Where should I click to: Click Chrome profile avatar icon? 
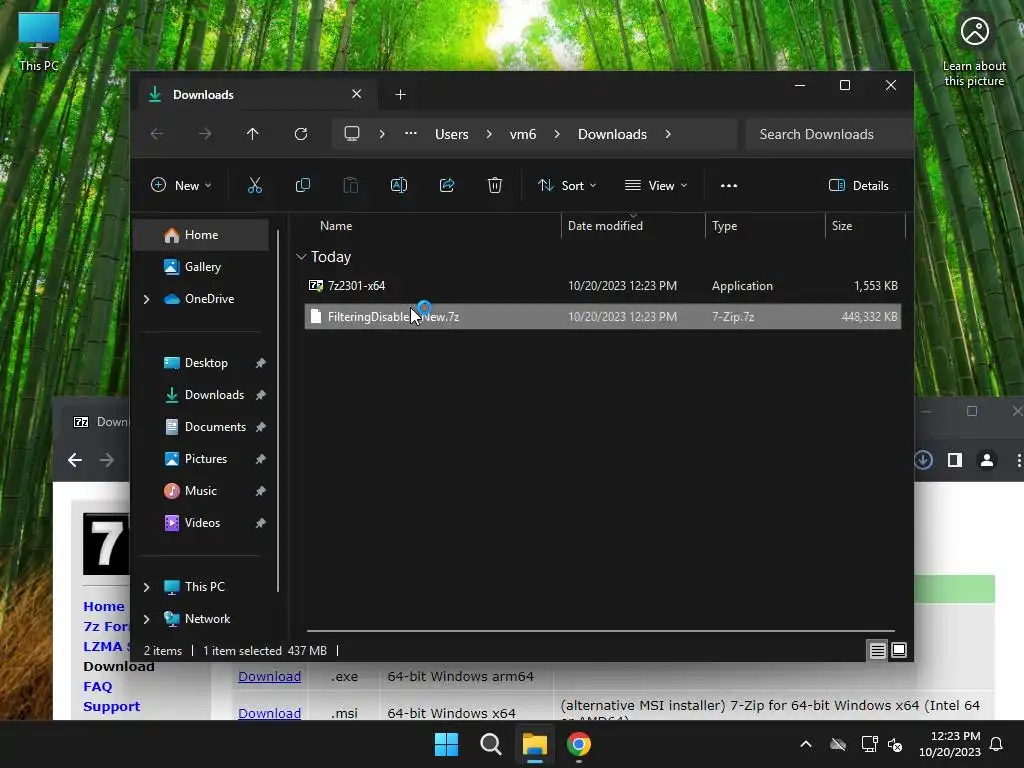[x=987, y=460]
